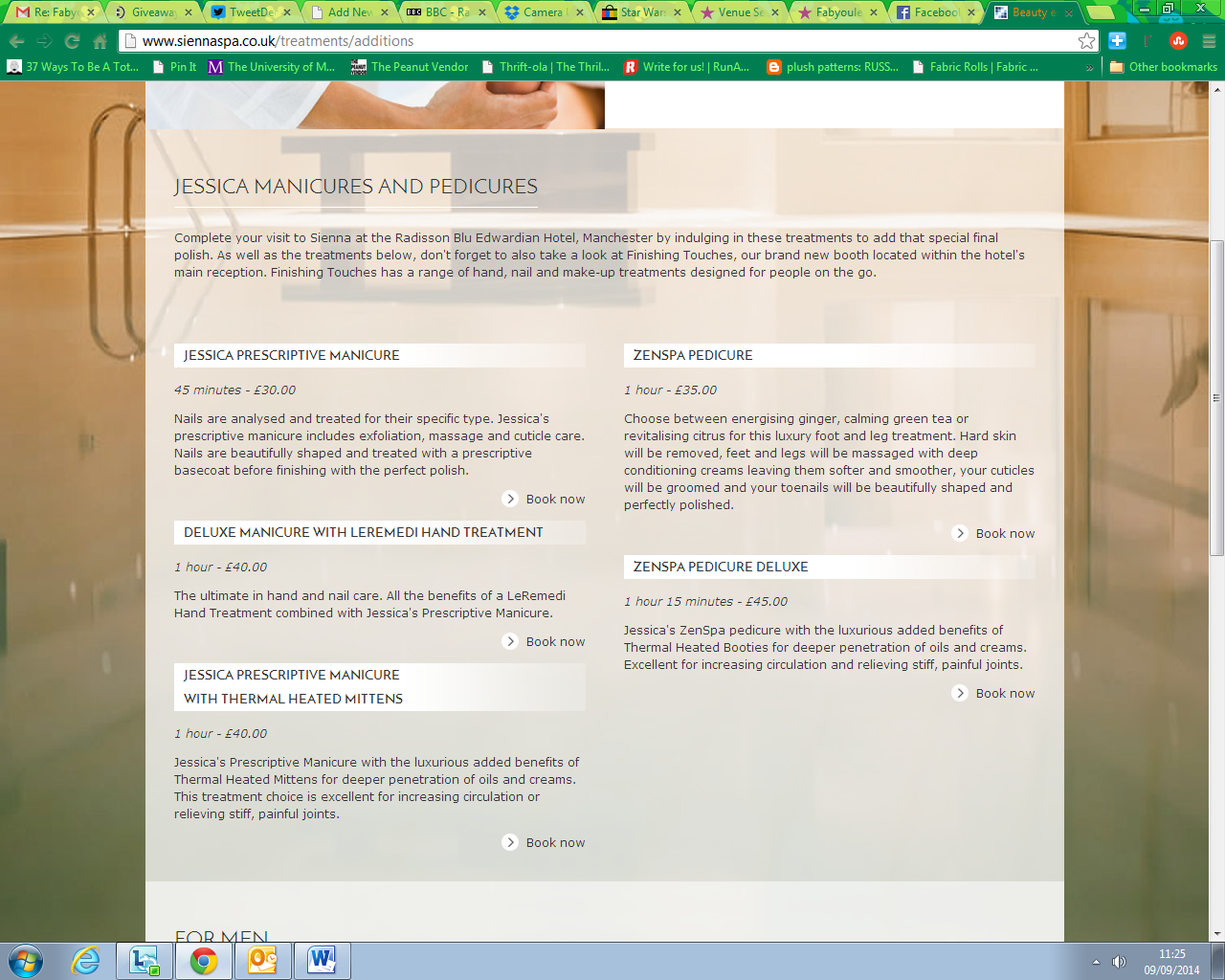Open the browser home page

(100, 41)
